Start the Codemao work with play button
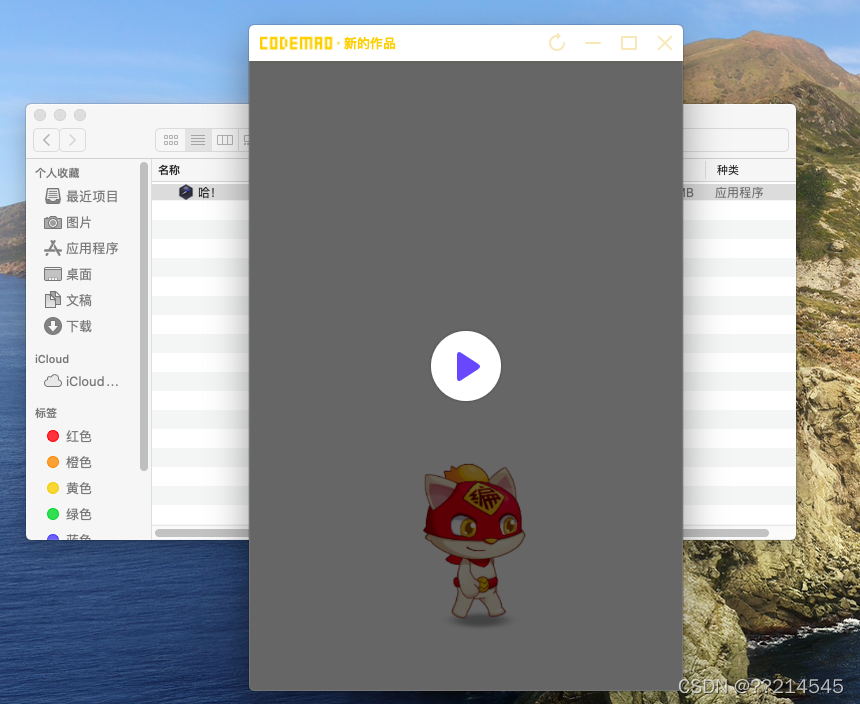 pyautogui.click(x=466, y=366)
